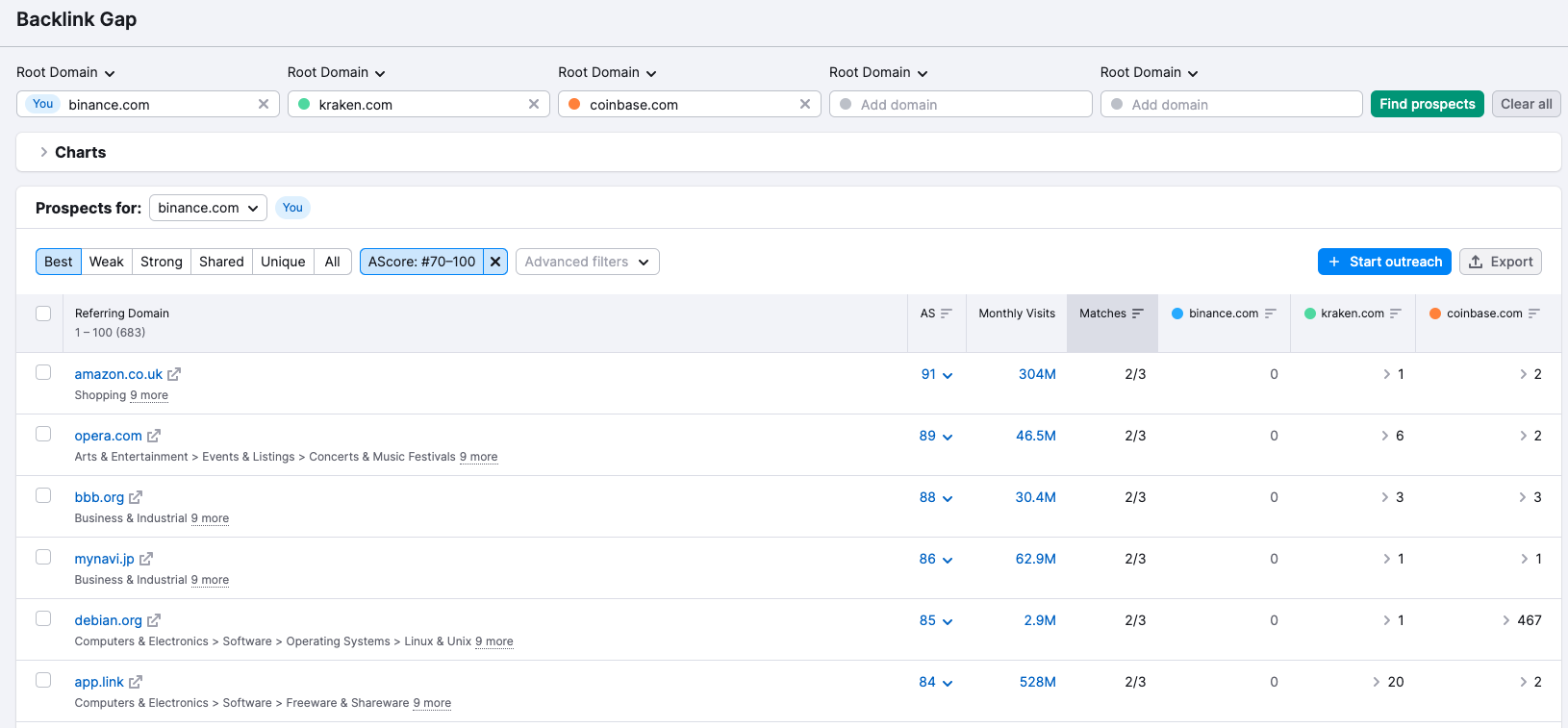
Task: Expand AS score 85 for debian.org
Action: coord(936,620)
